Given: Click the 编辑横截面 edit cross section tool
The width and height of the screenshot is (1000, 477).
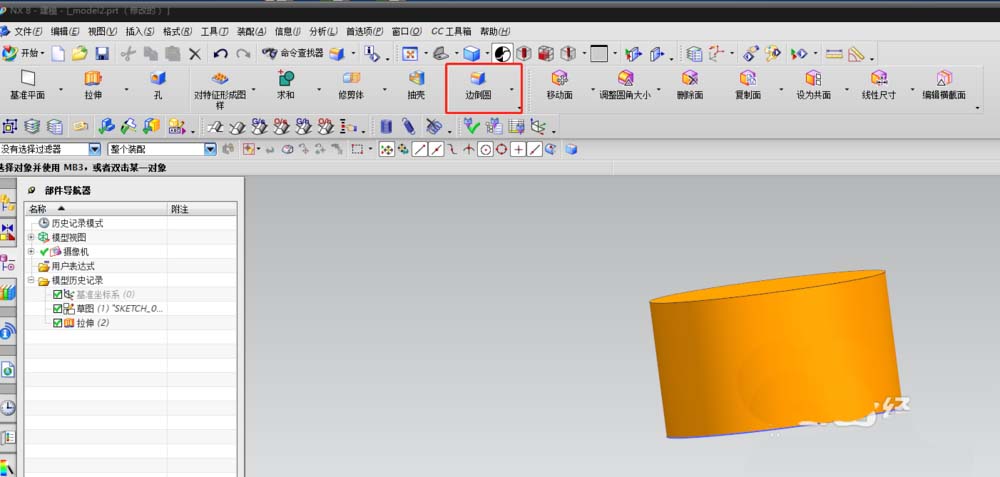Looking at the screenshot, I should pyautogui.click(x=944, y=86).
